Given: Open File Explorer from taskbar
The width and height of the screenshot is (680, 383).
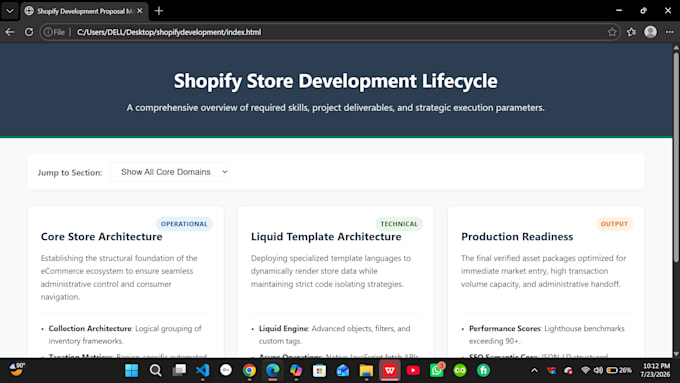Looking at the screenshot, I should click(x=366, y=370).
